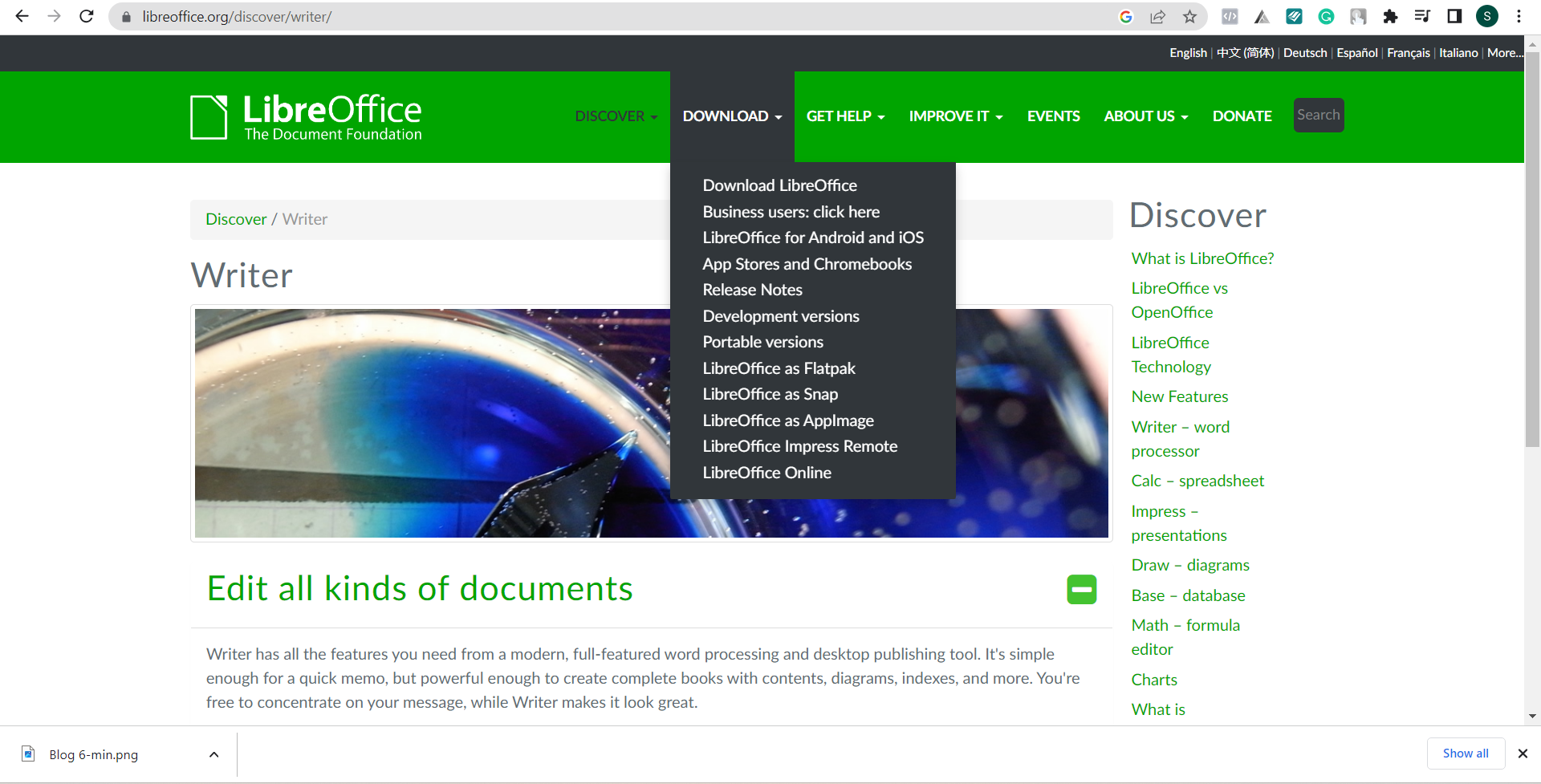Open the media control playlist icon
1541x784 pixels.
[x=1422, y=16]
